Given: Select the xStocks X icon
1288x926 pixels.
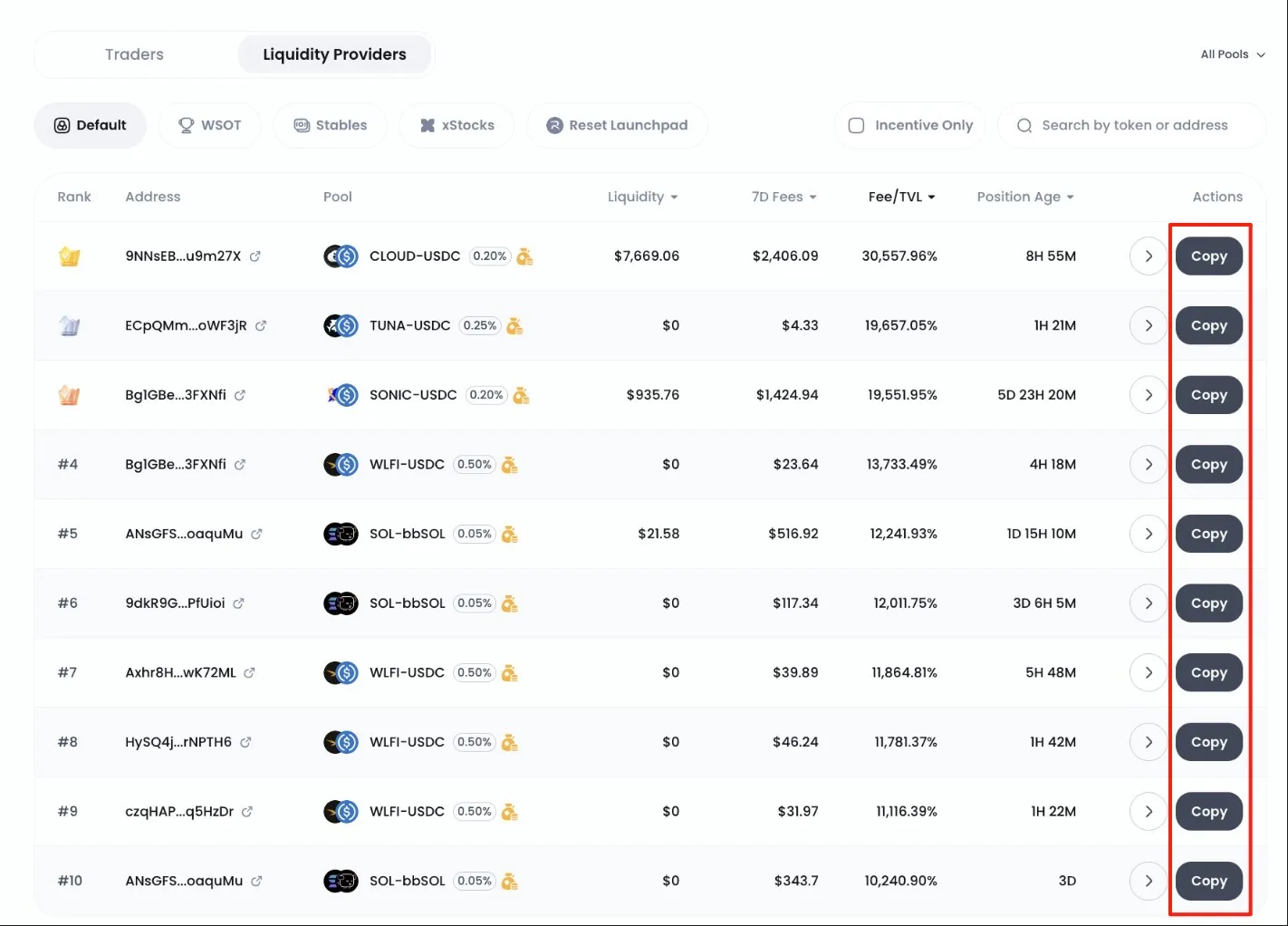Looking at the screenshot, I should 428,125.
